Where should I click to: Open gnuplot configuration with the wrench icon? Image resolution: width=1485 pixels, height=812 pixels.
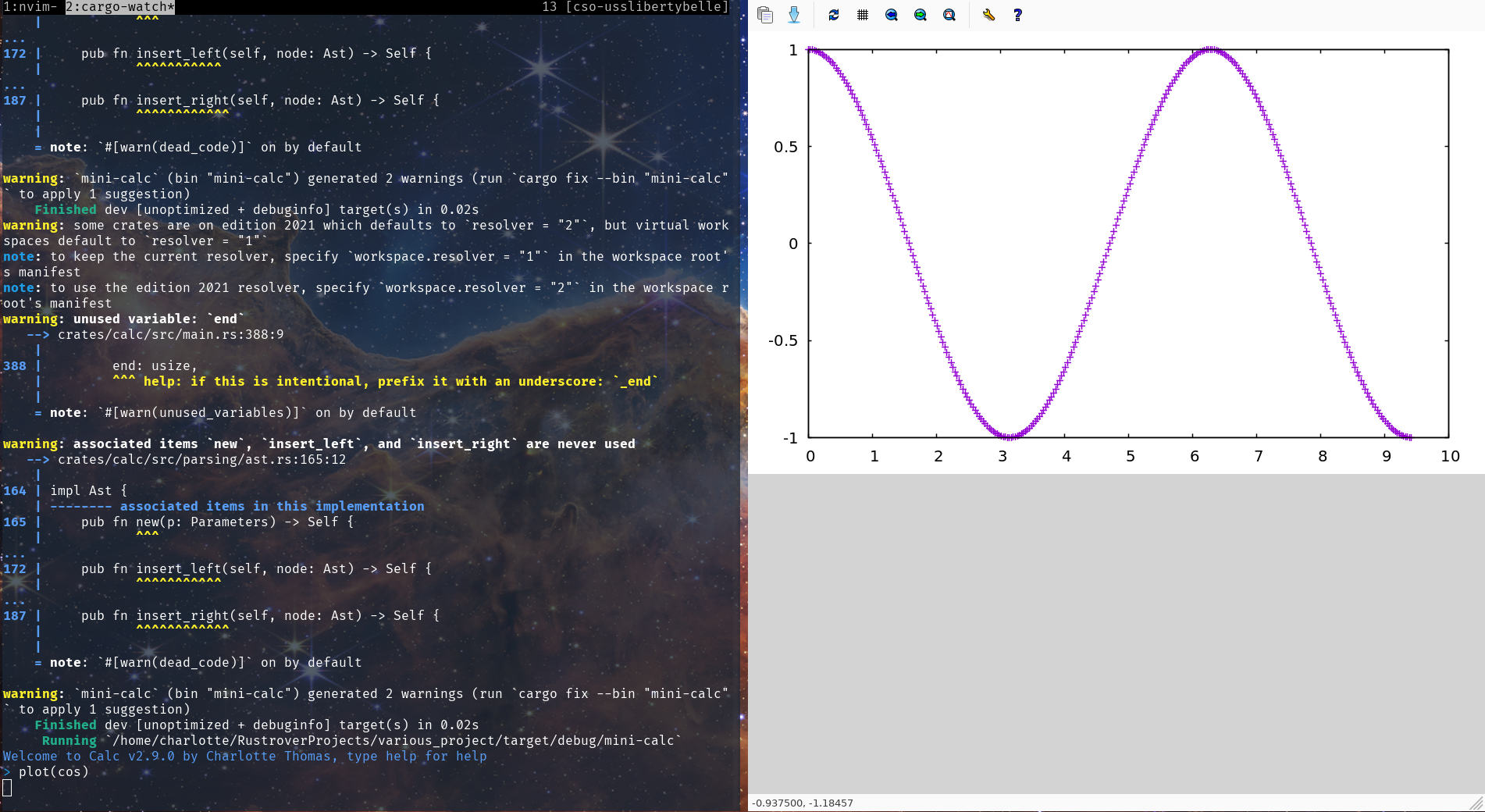point(988,15)
